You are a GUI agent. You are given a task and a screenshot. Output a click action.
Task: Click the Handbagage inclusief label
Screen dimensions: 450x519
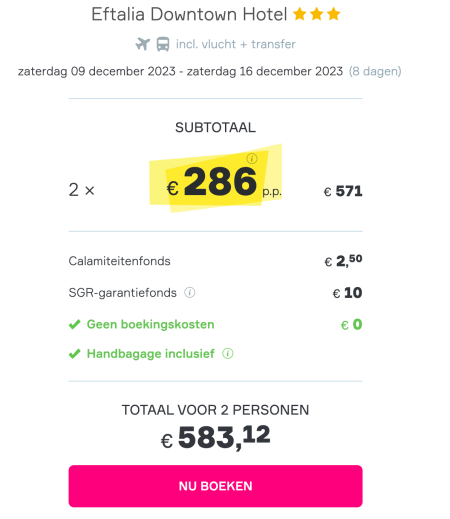click(151, 354)
